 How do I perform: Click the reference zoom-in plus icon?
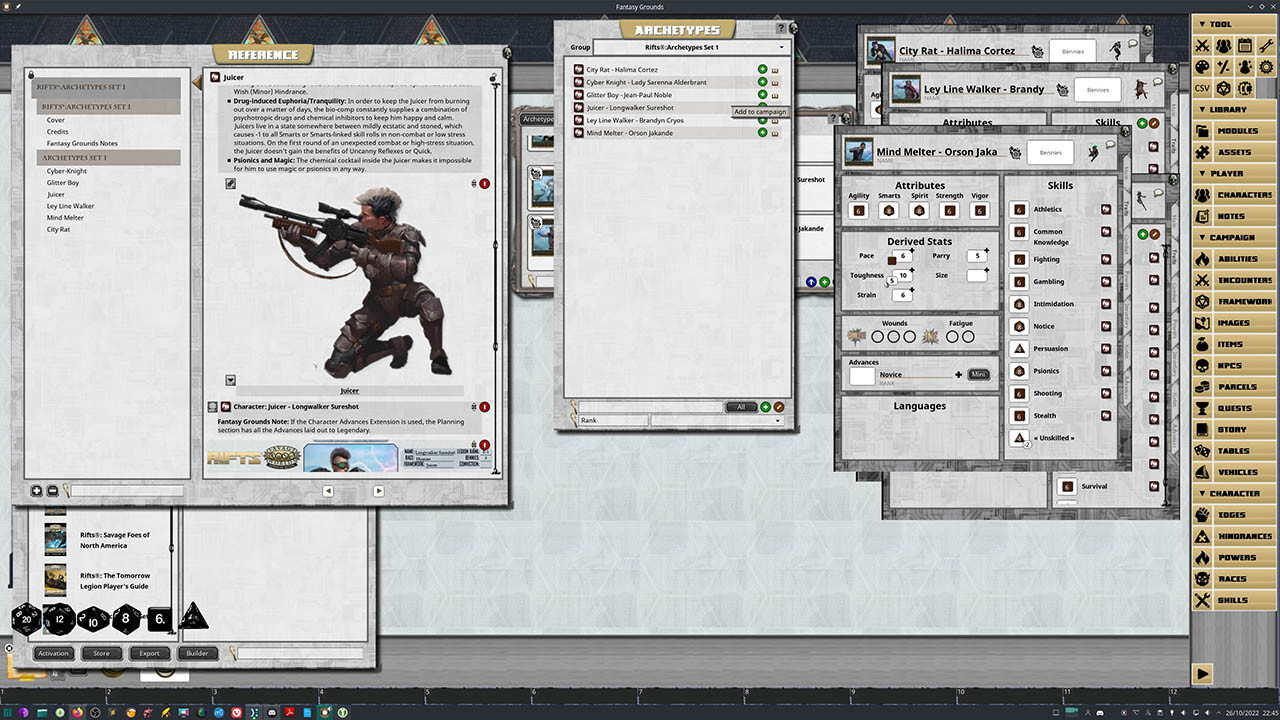(37, 491)
